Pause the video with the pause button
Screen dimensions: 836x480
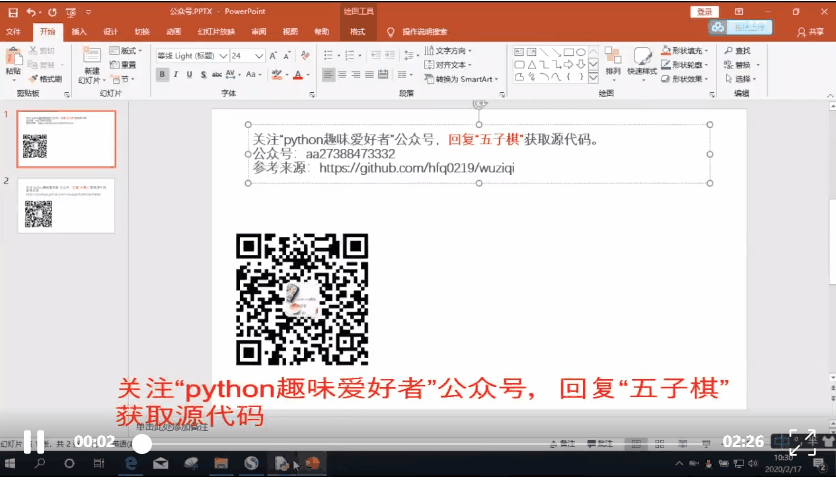pyautogui.click(x=34, y=442)
